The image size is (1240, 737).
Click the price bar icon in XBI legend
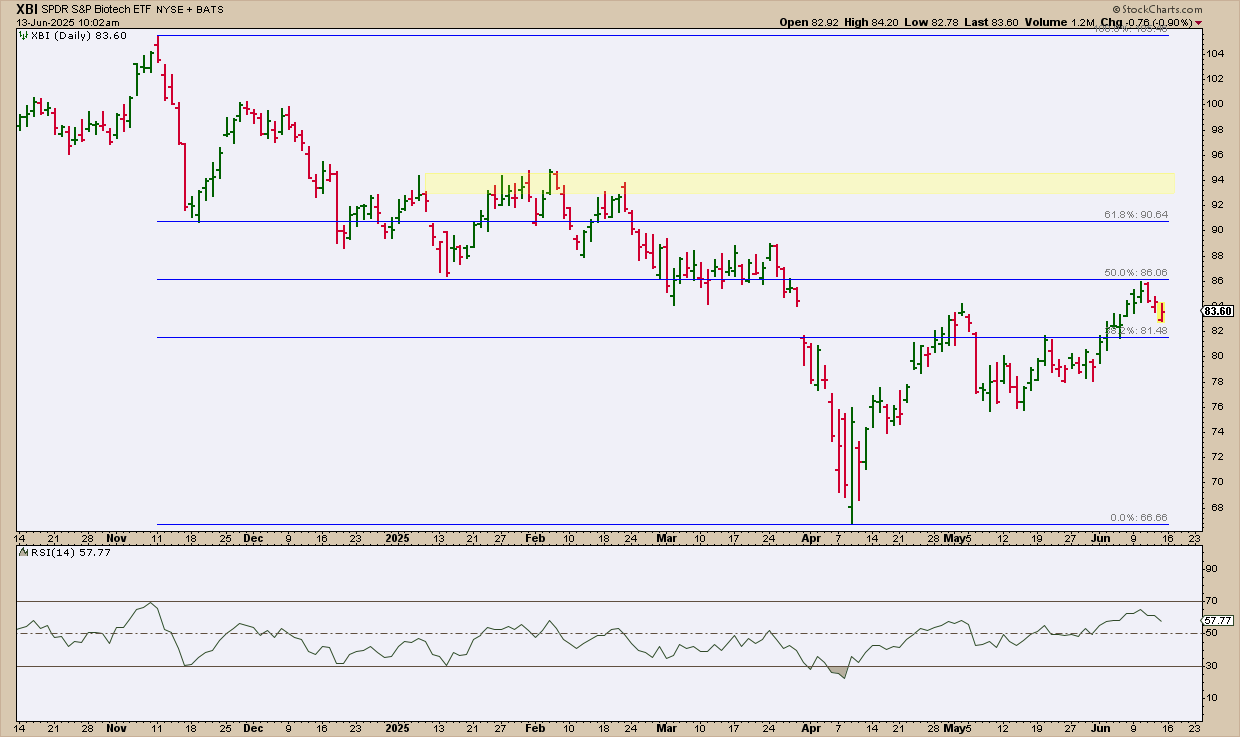tap(24, 36)
